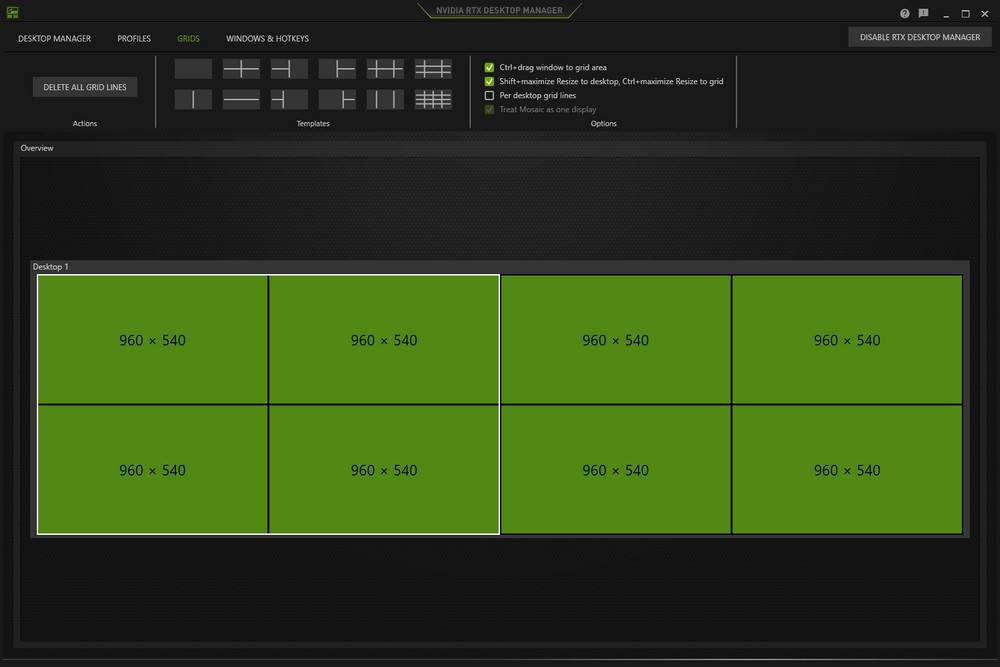
Task: Enable Per desktop grid lines
Action: coord(489,95)
